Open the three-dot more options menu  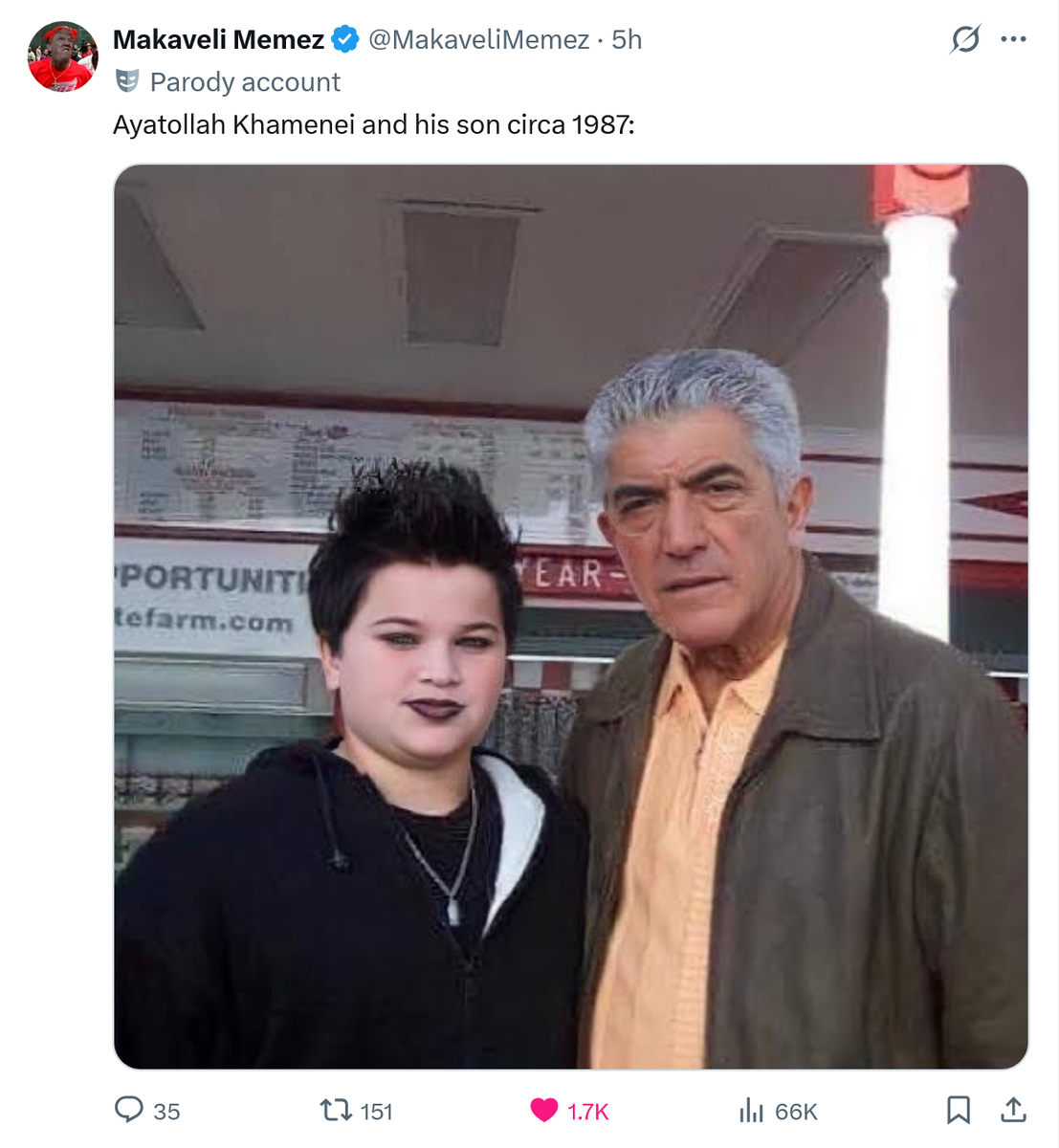[x=1013, y=39]
